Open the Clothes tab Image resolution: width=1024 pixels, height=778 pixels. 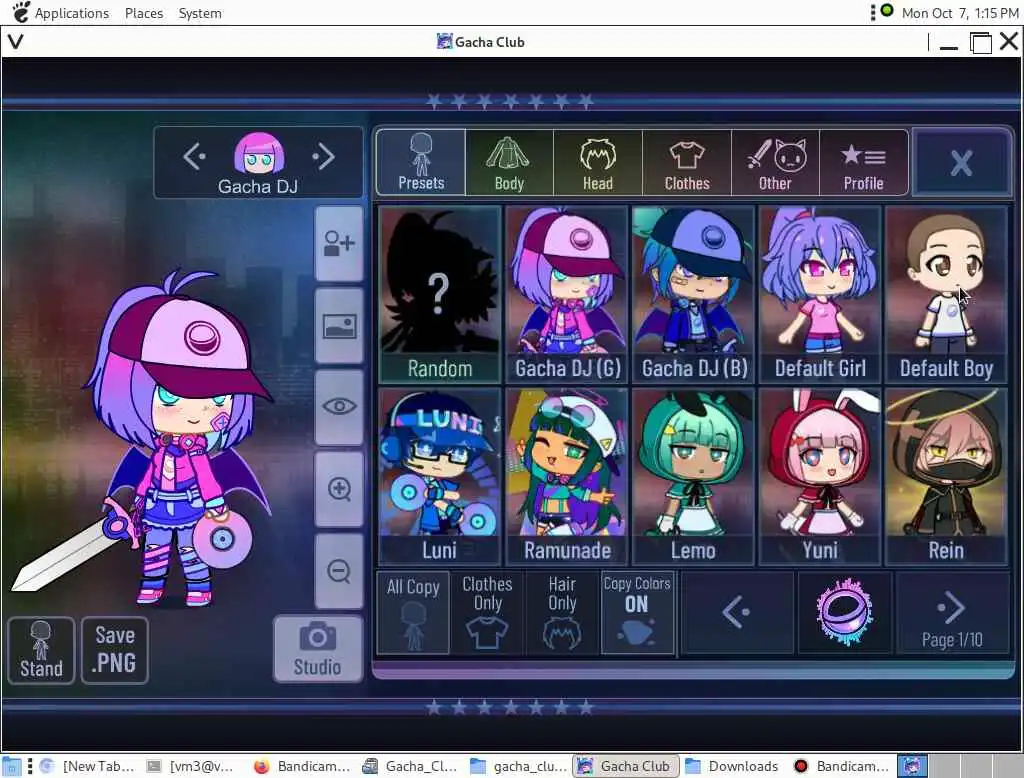(x=686, y=163)
